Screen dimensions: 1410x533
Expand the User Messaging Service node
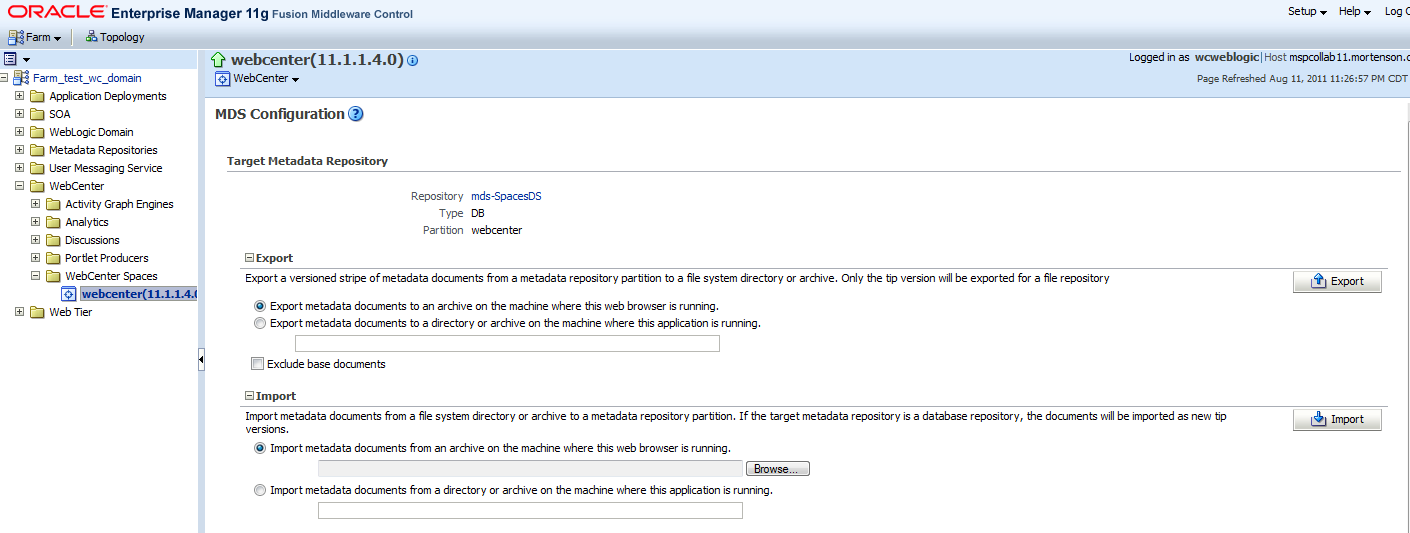[x=19, y=168]
